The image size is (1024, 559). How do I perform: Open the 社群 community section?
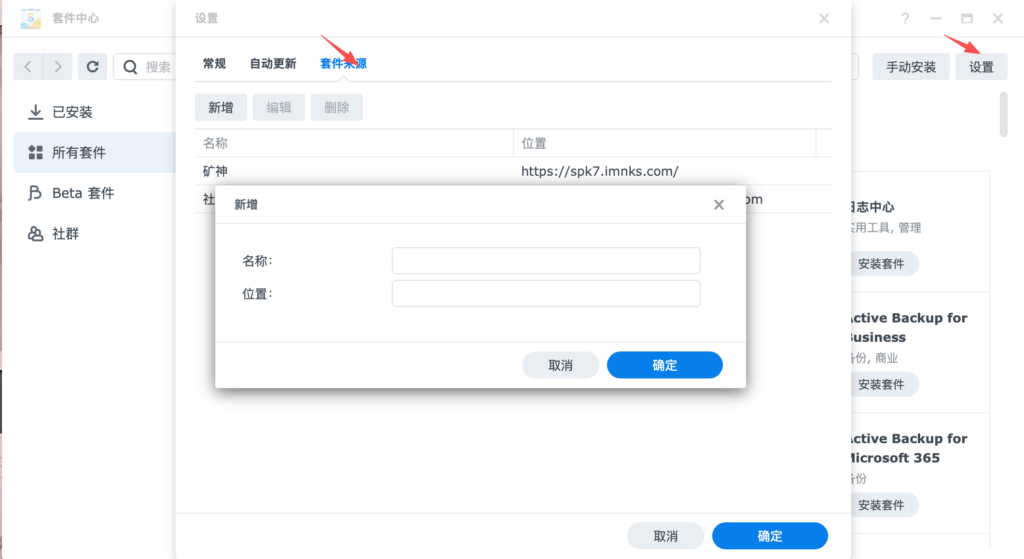[65, 233]
